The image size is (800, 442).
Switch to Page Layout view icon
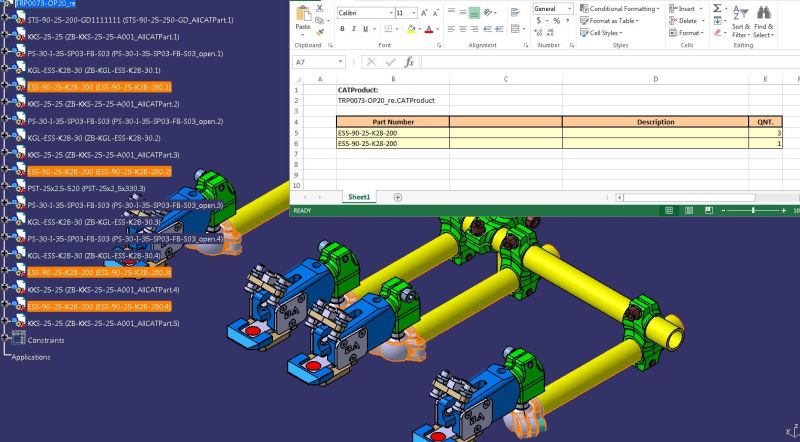[689, 210]
